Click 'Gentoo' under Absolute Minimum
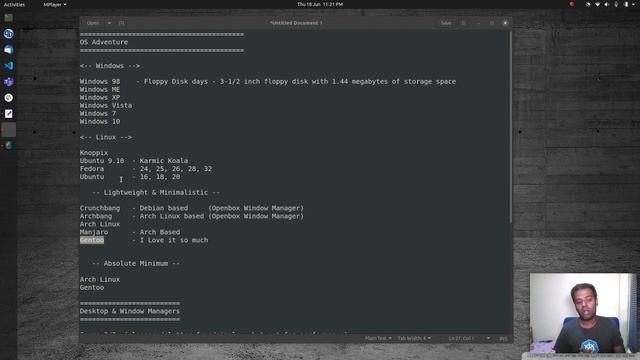This screenshot has height=360, width=640. coord(92,287)
